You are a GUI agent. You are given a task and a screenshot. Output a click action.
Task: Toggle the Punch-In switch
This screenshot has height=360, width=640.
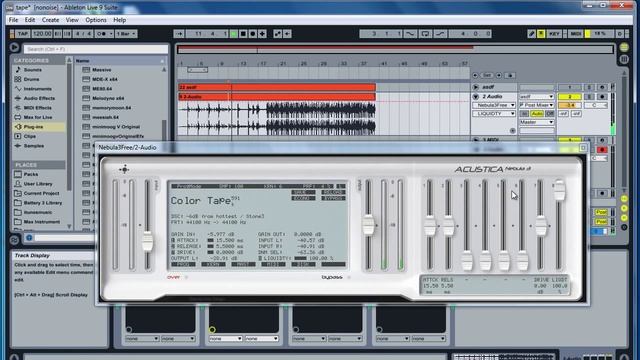coord(410,34)
